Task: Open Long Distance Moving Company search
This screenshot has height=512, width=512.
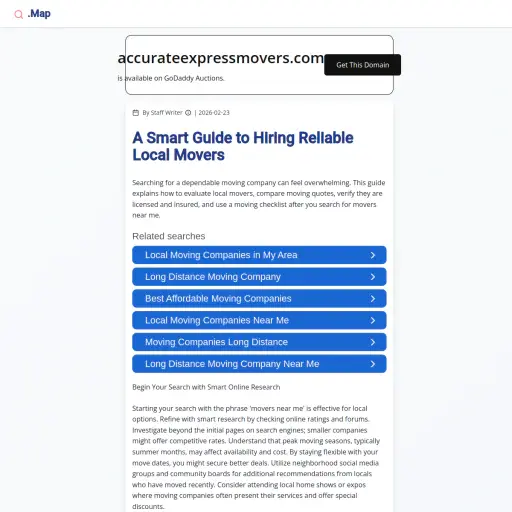Action: (259, 277)
